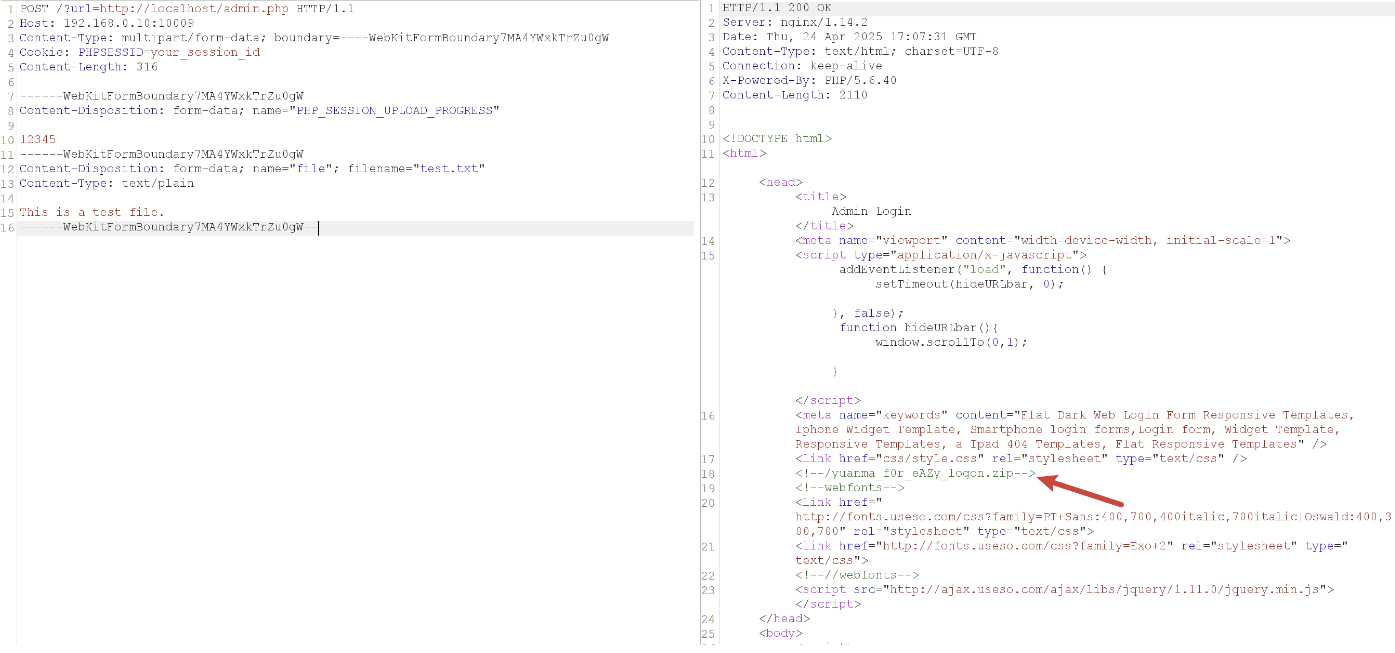Screen dimensions: 1395x653
Task: Click the '<!--/yuanma_f0r_eAZy_logon.zip-->' comment
Action: tap(915, 474)
